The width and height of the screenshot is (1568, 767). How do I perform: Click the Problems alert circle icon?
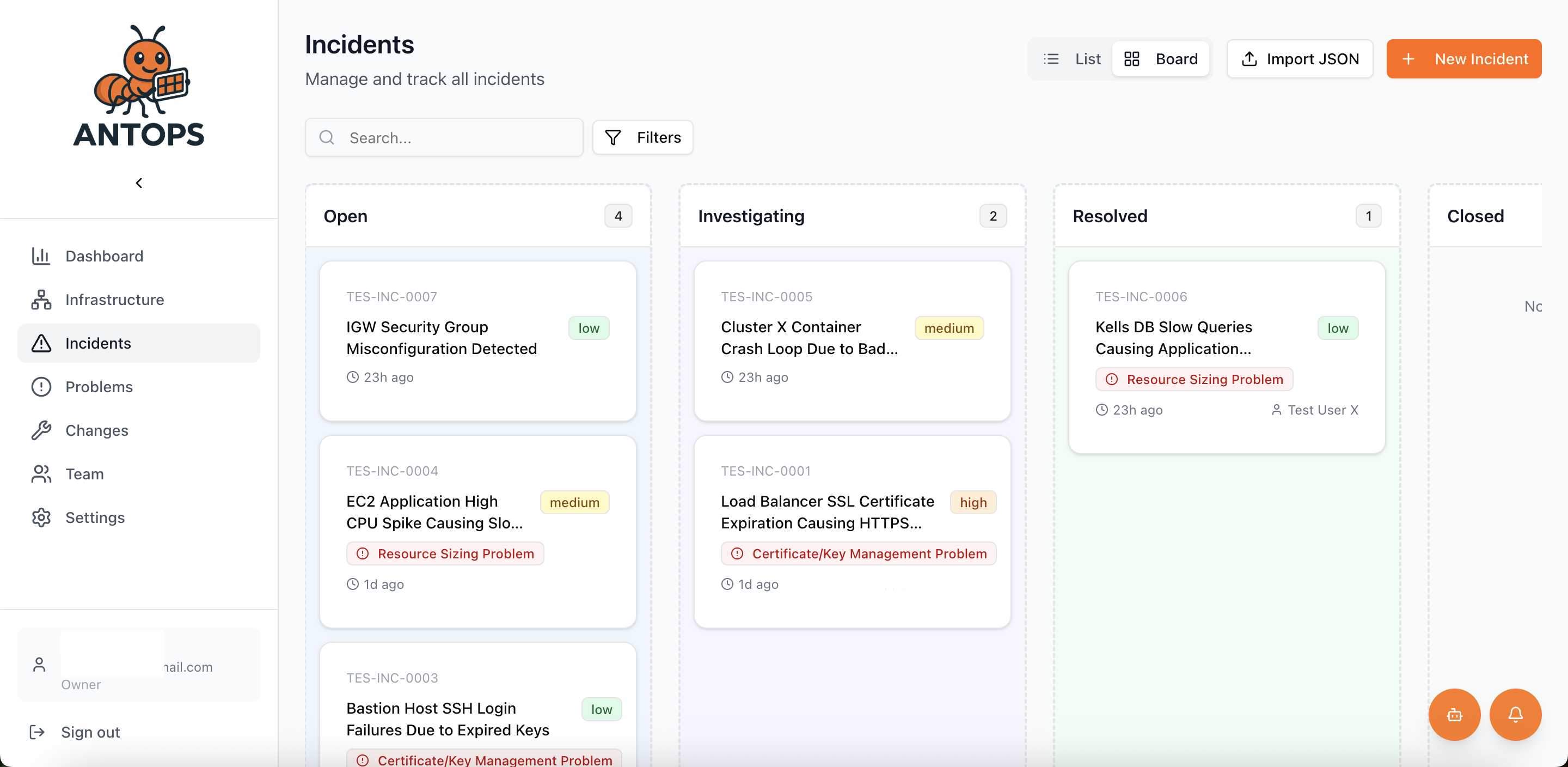click(x=41, y=387)
